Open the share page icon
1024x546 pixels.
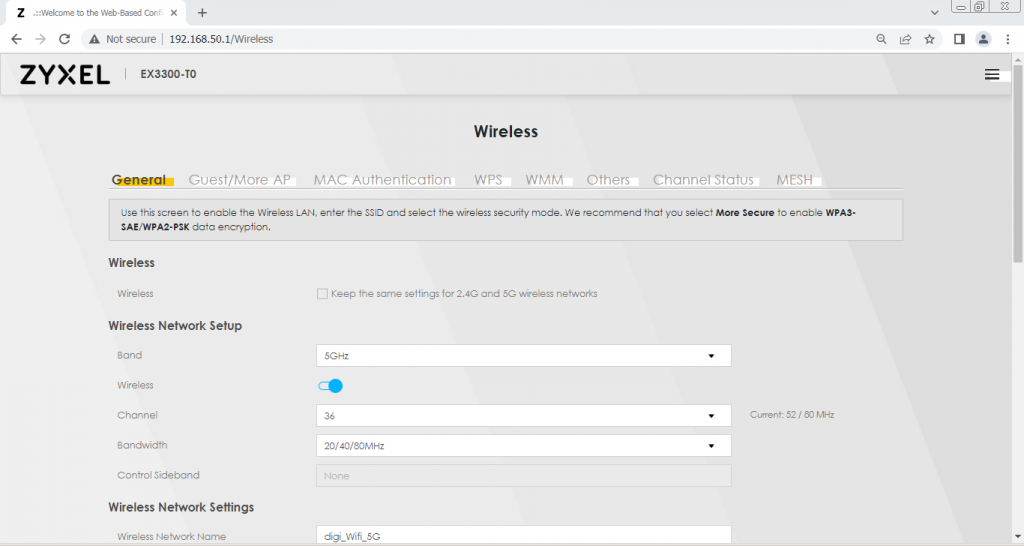pos(905,39)
